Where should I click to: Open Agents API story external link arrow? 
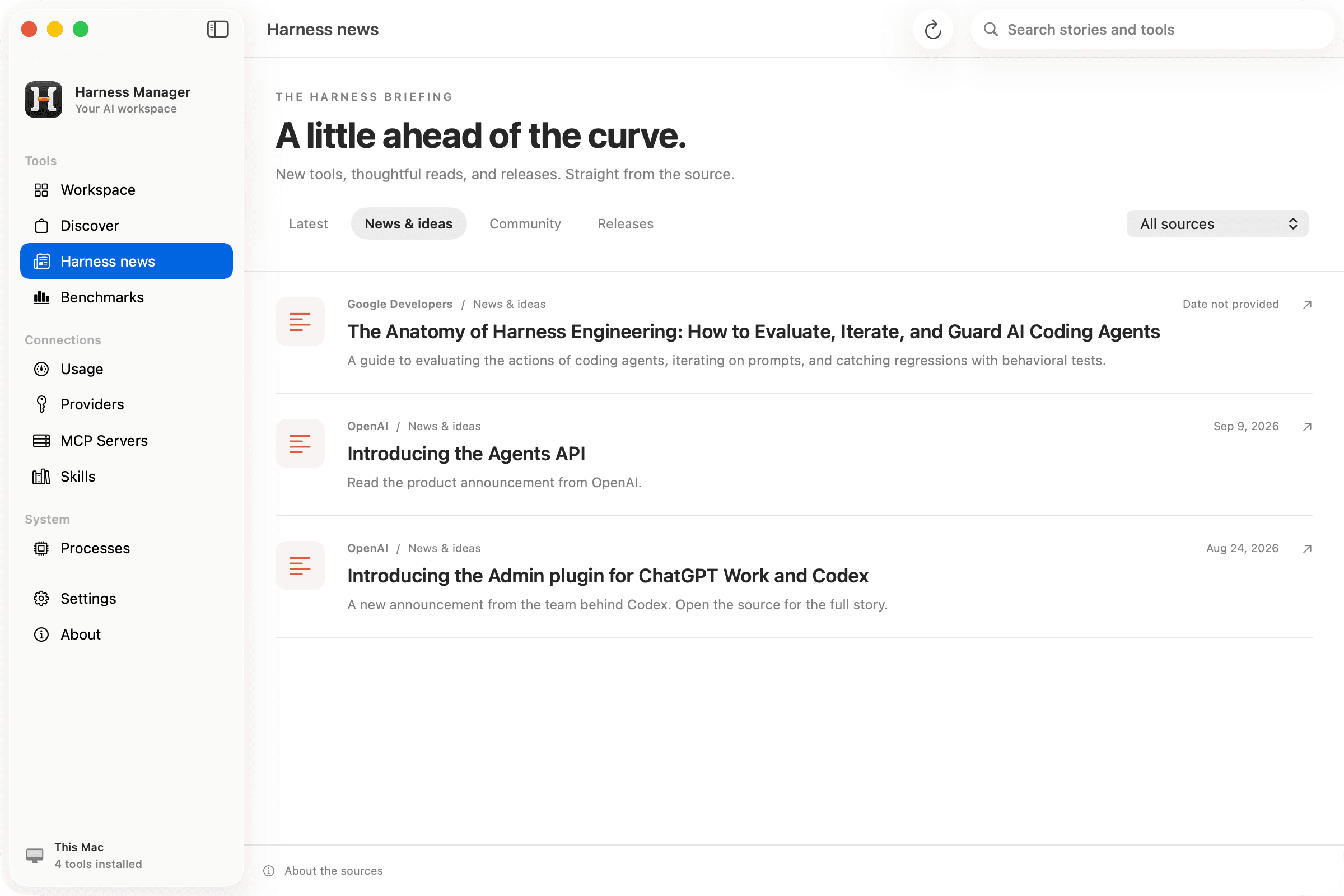(x=1306, y=427)
